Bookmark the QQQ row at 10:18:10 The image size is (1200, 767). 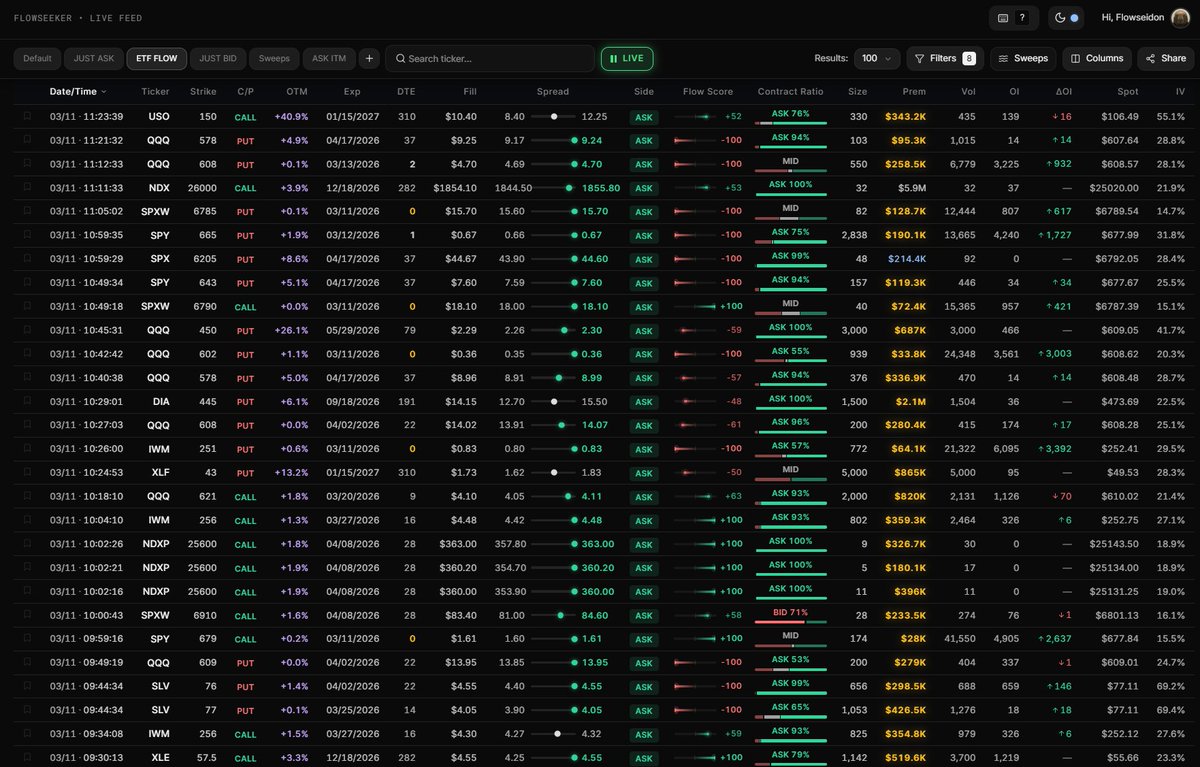28,496
